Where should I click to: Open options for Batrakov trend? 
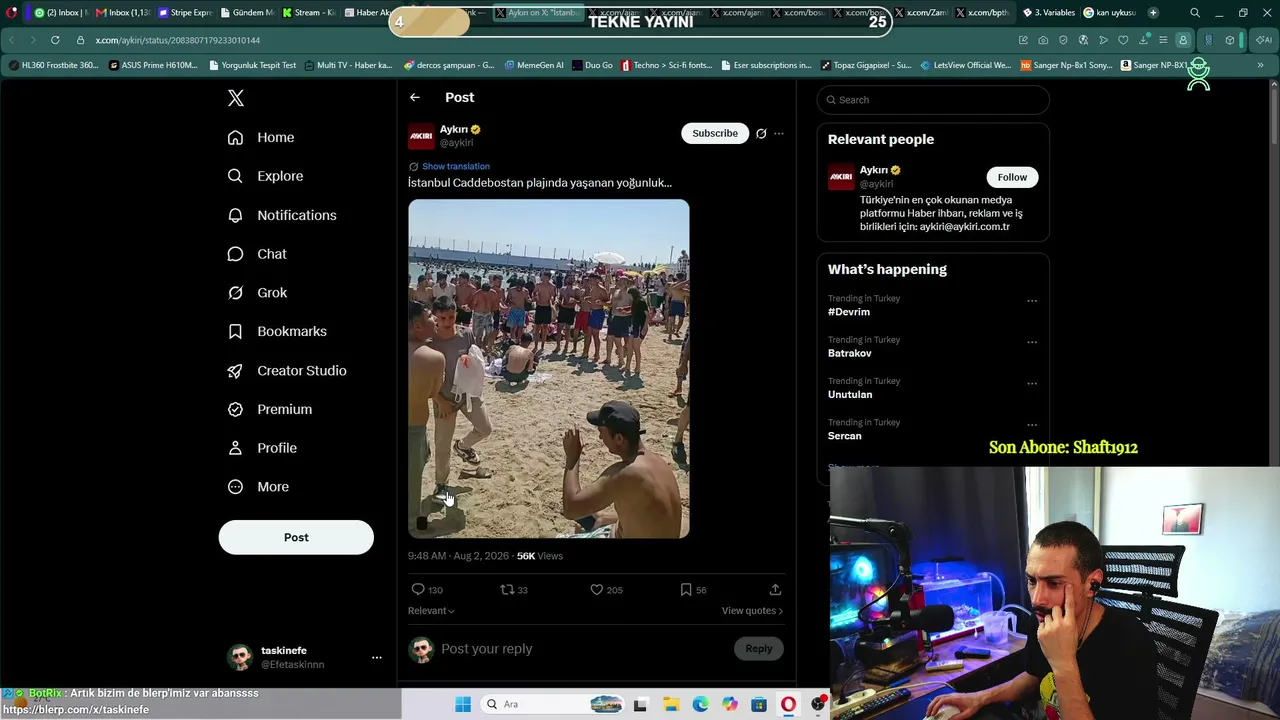tap(1032, 342)
